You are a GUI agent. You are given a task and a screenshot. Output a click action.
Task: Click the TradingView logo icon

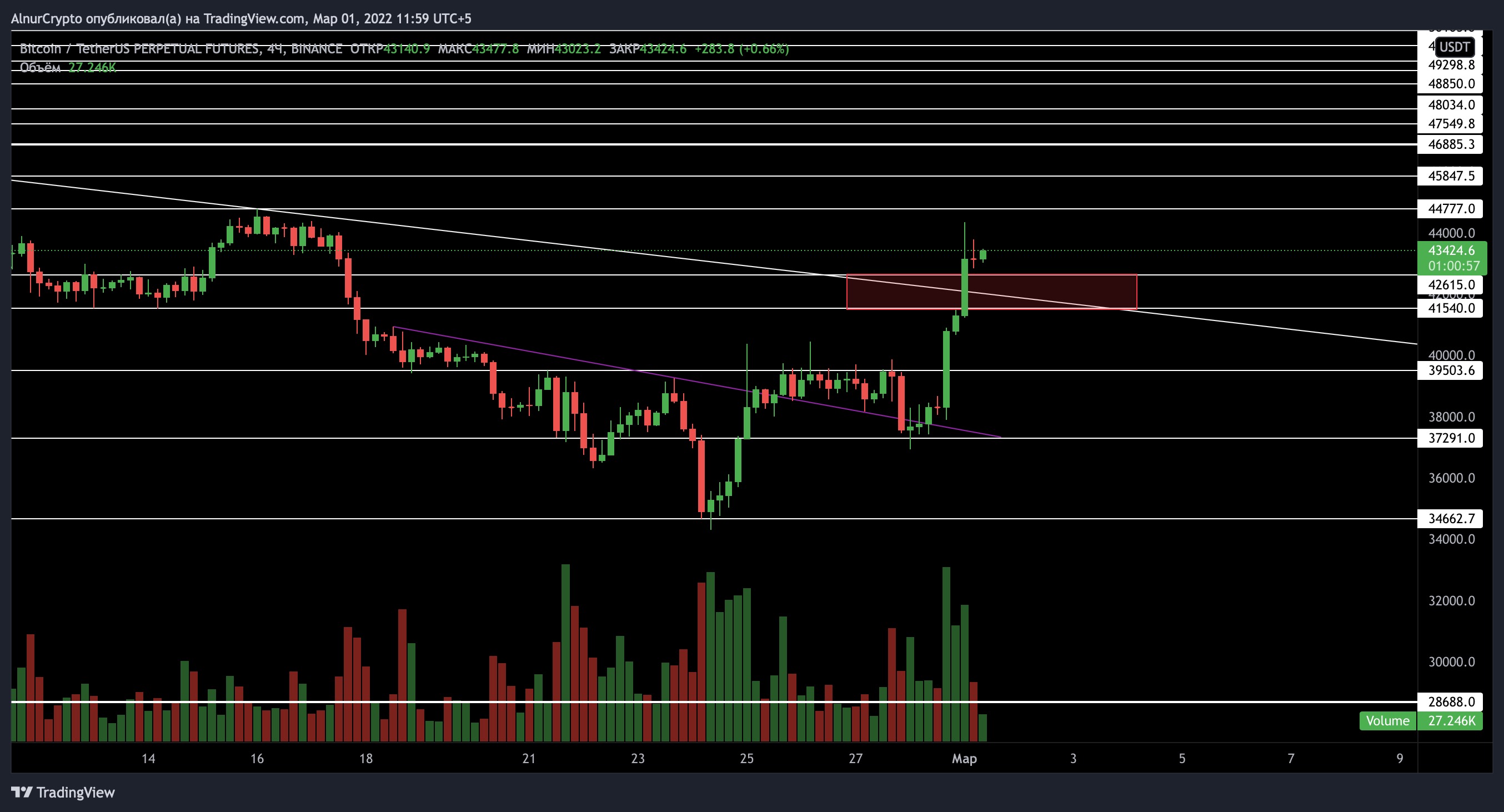22,792
